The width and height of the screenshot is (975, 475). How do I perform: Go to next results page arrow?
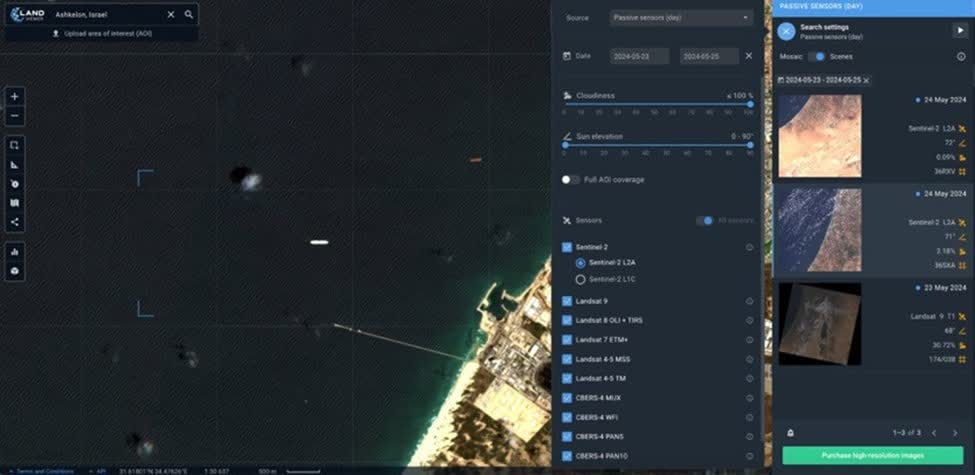tap(955, 433)
